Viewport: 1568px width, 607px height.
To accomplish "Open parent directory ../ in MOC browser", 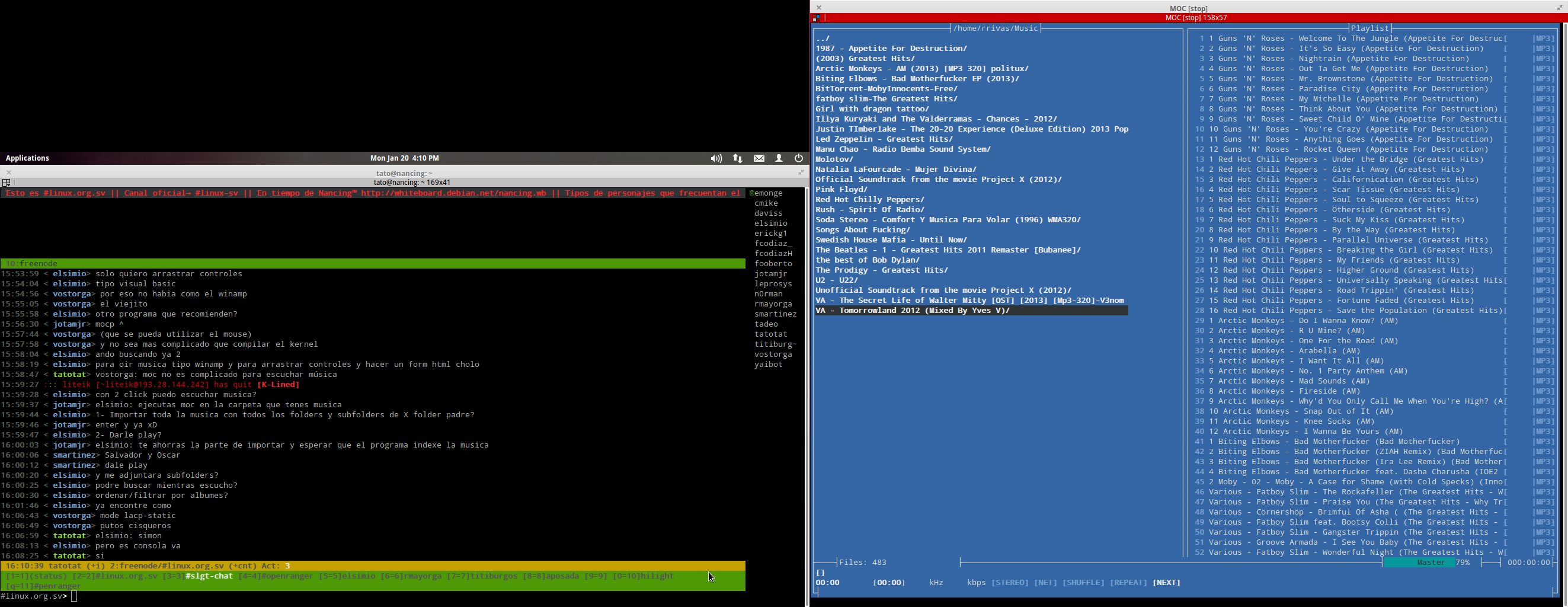I will pos(823,39).
